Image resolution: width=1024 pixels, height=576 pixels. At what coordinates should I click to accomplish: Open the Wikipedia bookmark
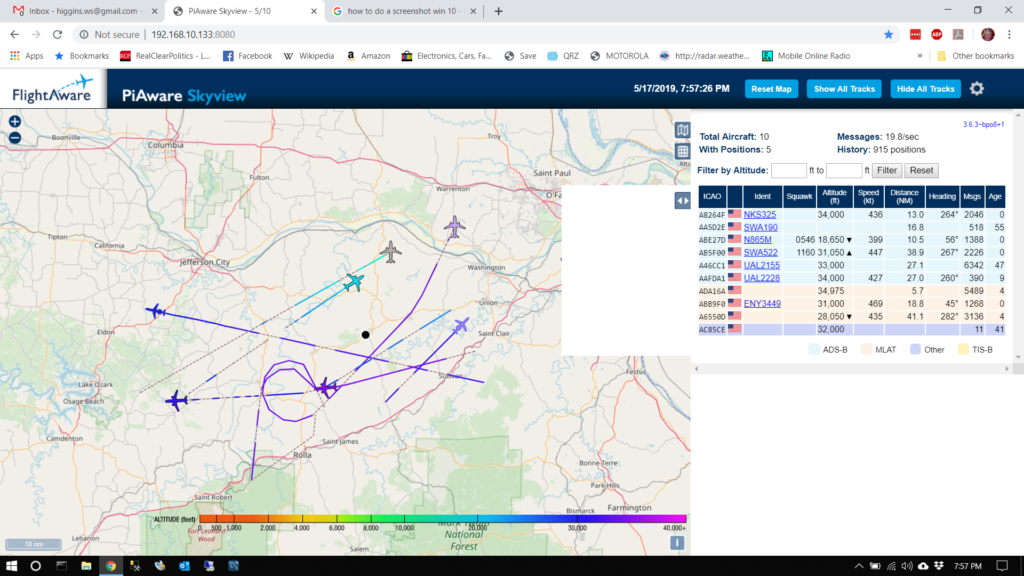tap(309, 56)
